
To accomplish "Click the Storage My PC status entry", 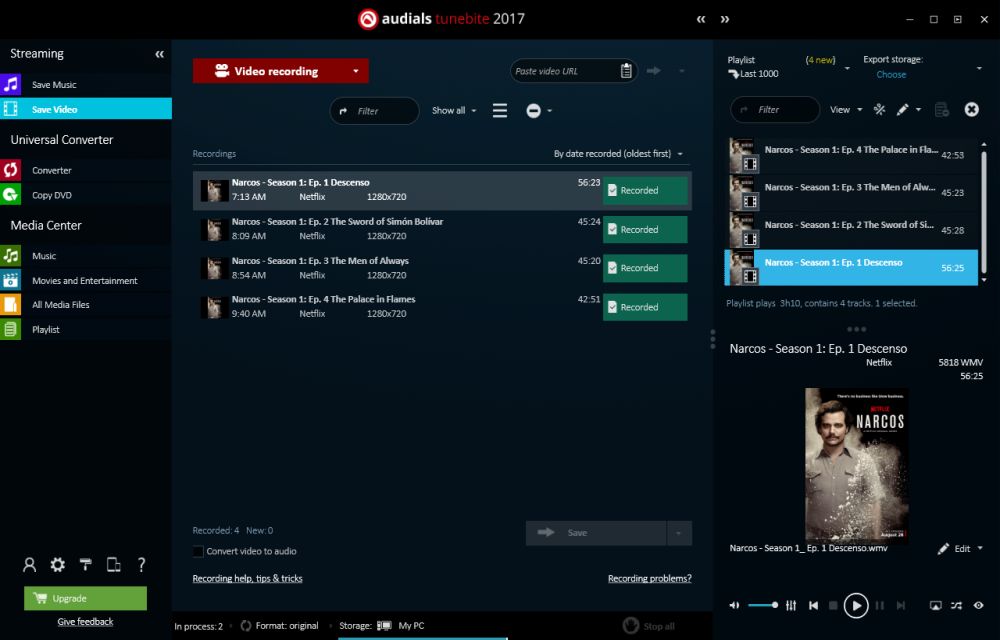I will coord(382,626).
